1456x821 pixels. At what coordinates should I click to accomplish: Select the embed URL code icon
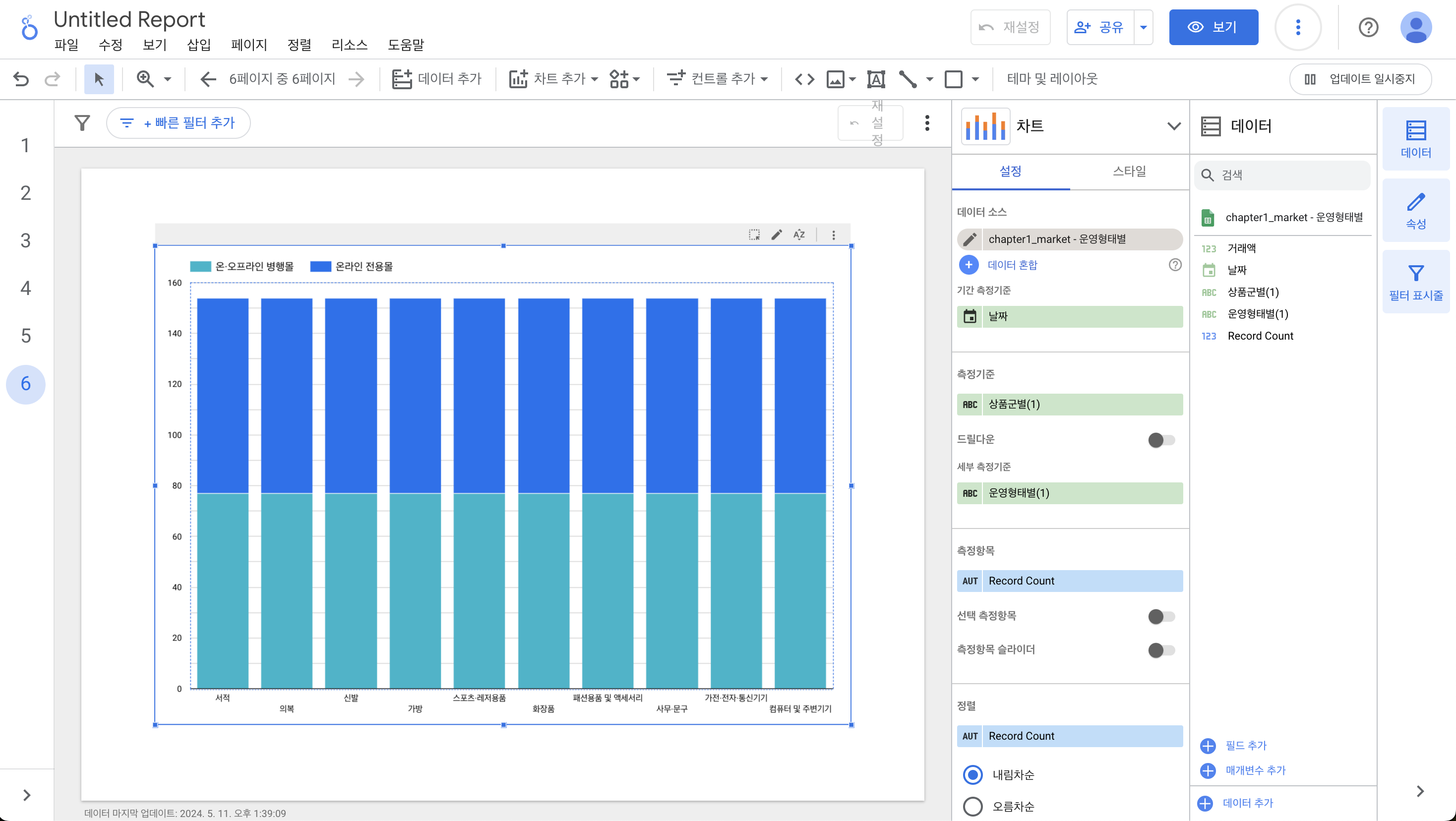click(804, 79)
